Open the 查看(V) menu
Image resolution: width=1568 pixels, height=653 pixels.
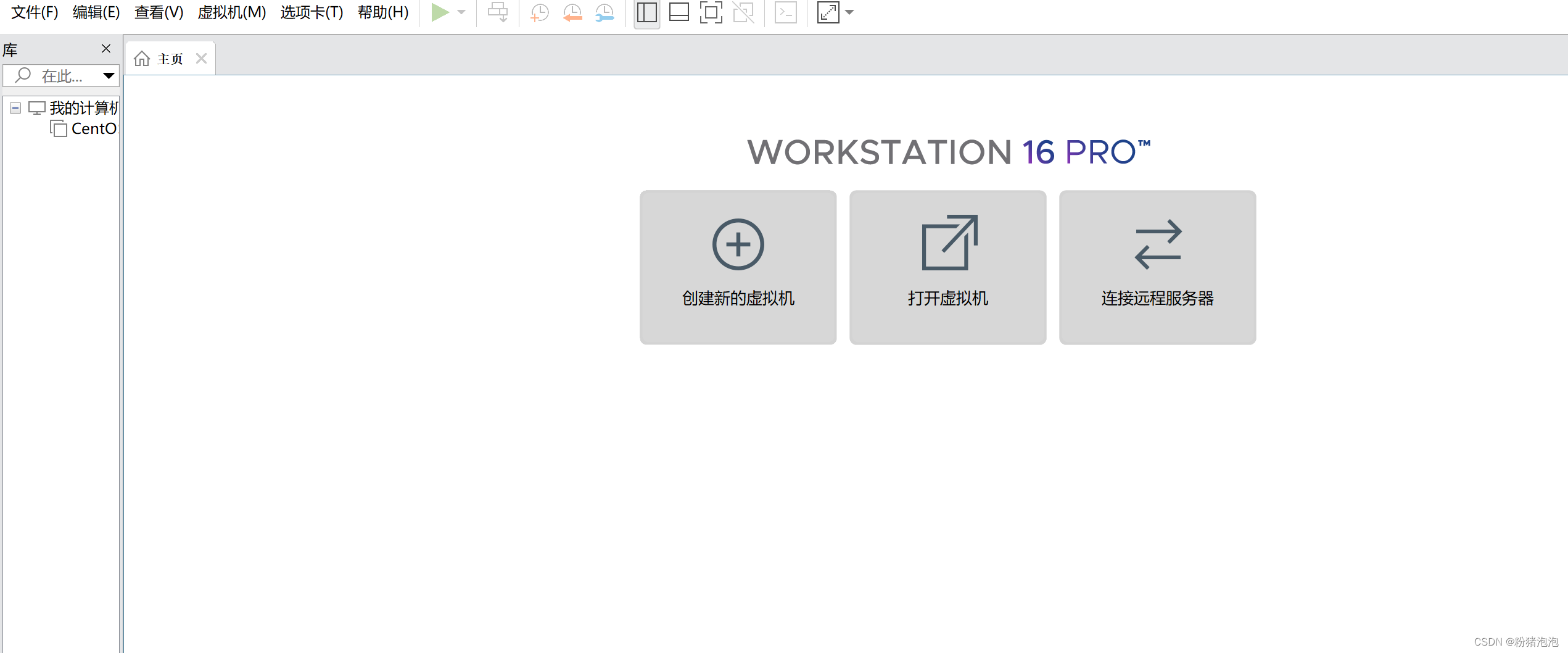coord(159,12)
